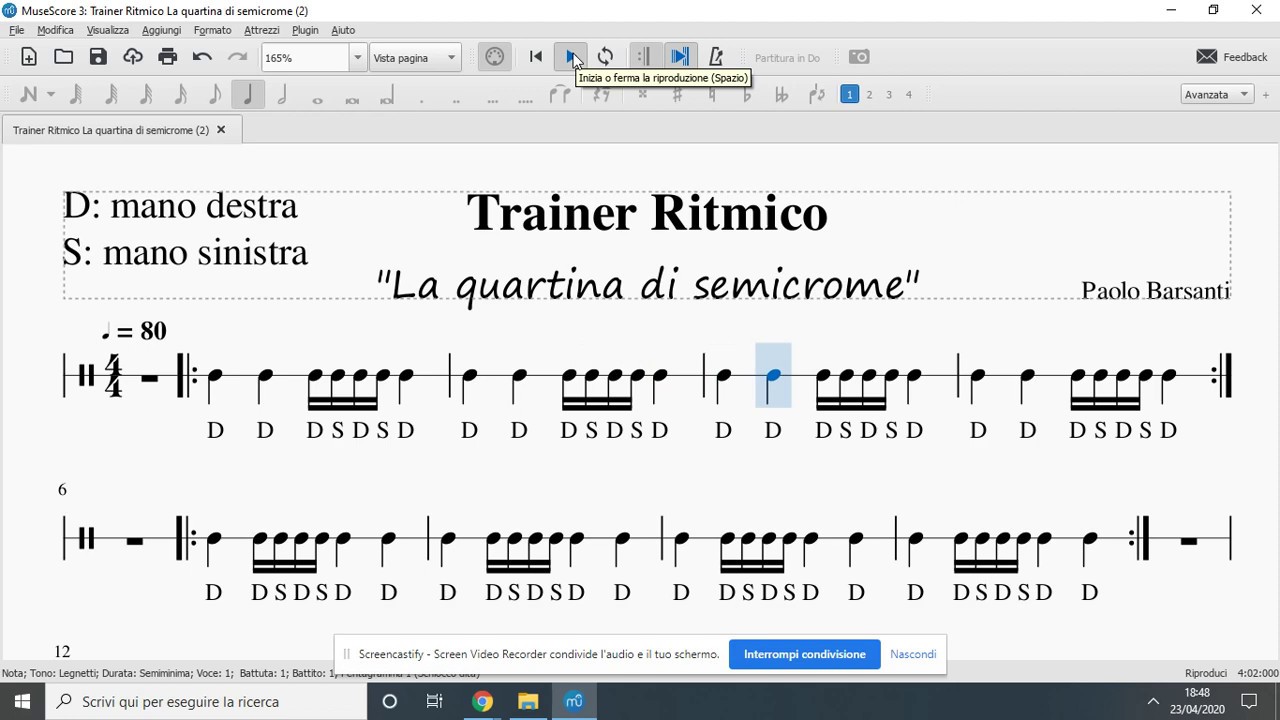Open the Aiuto menu
This screenshot has height=720, width=1280.
click(343, 30)
